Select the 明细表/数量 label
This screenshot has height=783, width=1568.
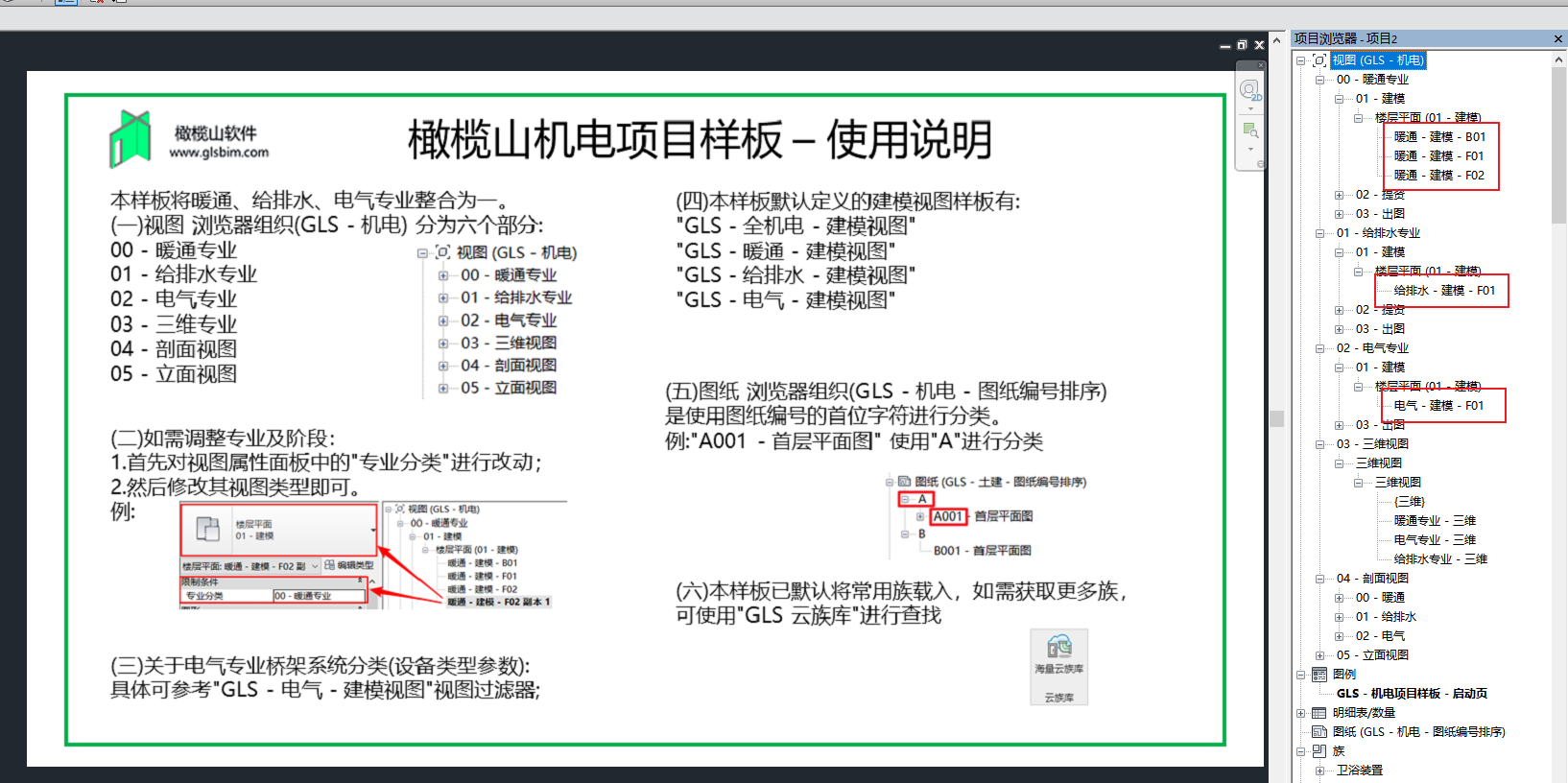[x=1364, y=713]
